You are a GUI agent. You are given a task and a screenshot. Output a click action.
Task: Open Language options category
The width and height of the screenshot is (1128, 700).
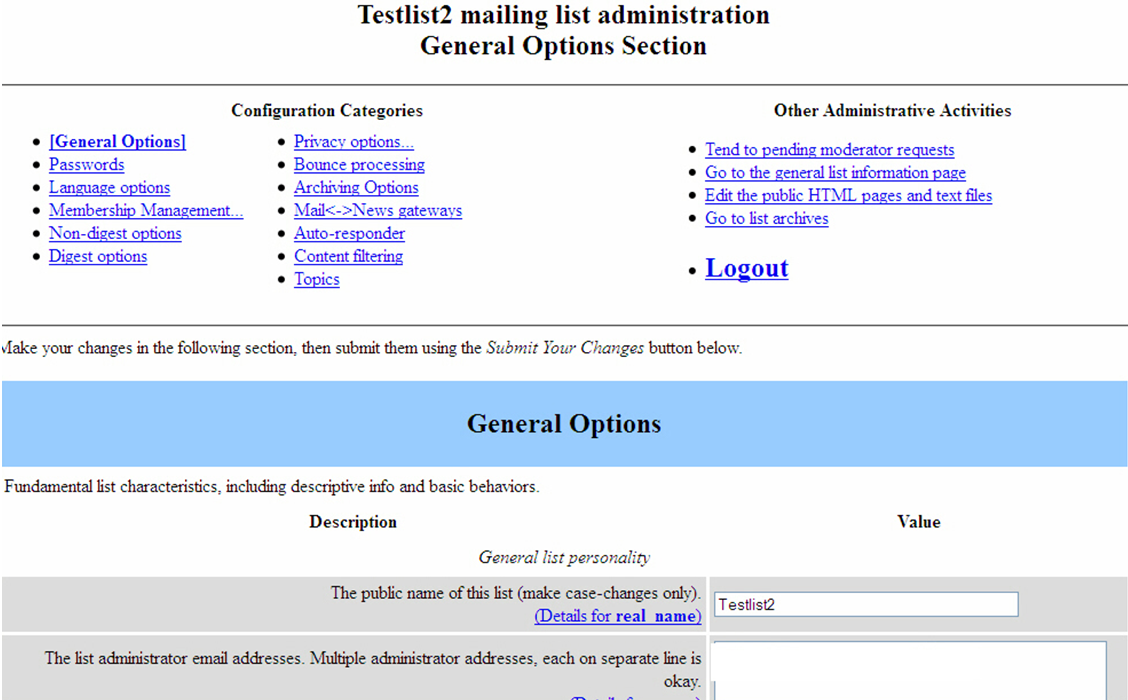tap(109, 188)
